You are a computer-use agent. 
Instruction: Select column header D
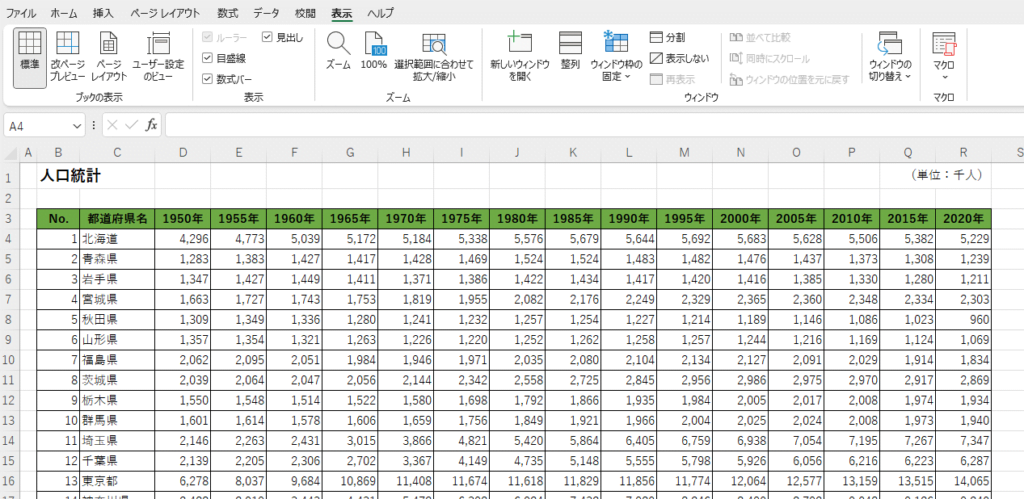[x=183, y=153]
